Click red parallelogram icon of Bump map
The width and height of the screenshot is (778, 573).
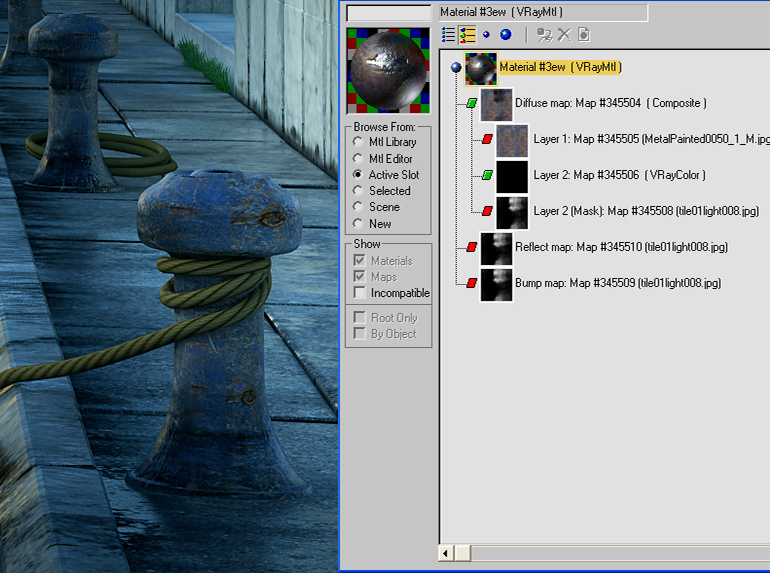tap(471, 283)
